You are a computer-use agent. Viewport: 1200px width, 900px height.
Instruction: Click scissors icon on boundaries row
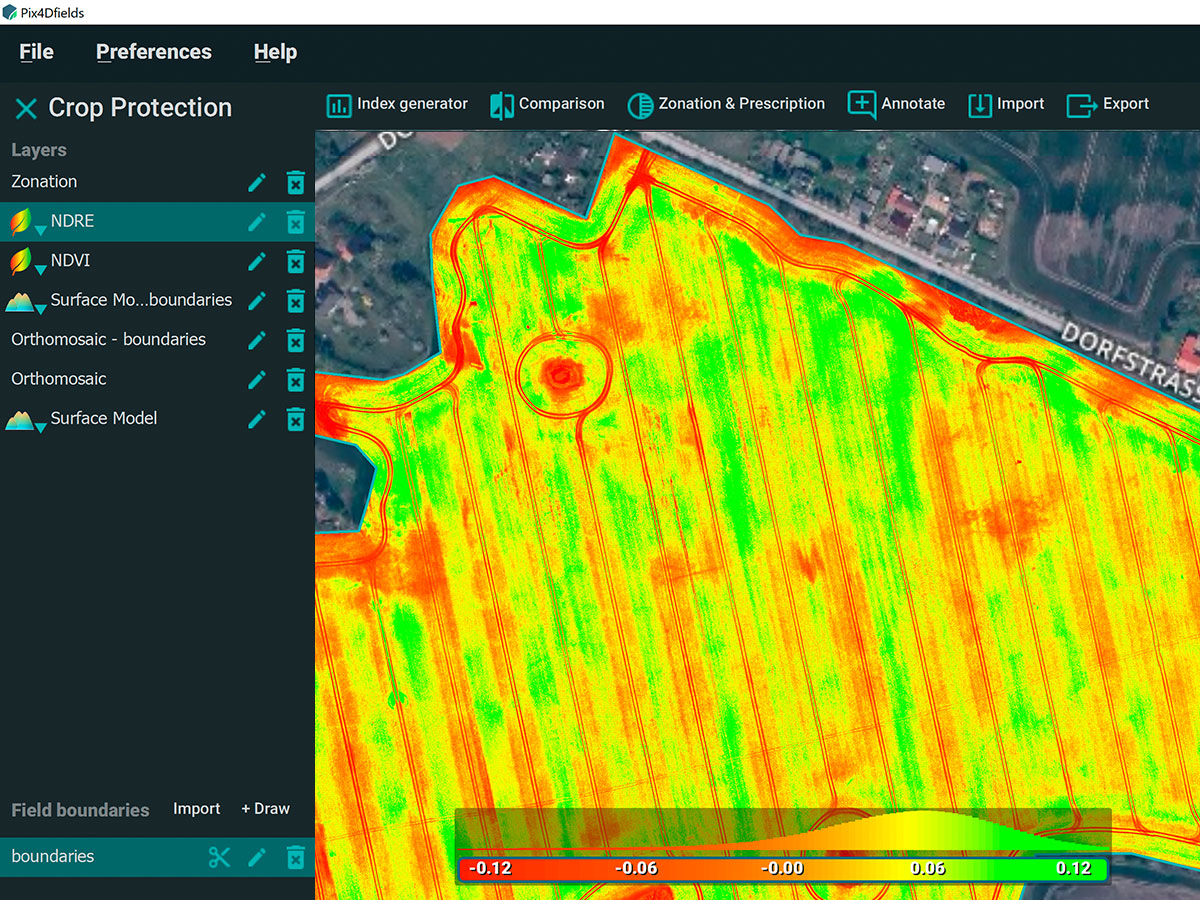coord(219,857)
